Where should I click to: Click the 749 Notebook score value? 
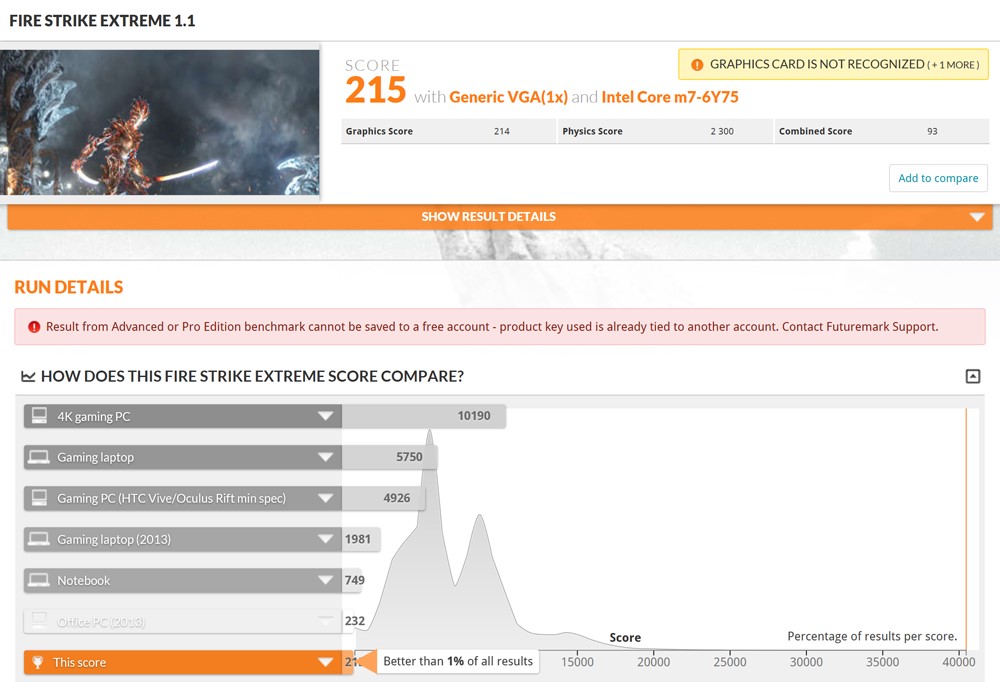[x=355, y=580]
